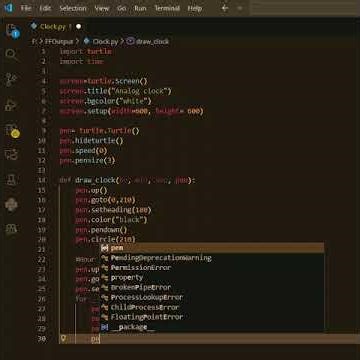Click the go back arrow in the title bar
Screen dimensions: 360x360
225,8
